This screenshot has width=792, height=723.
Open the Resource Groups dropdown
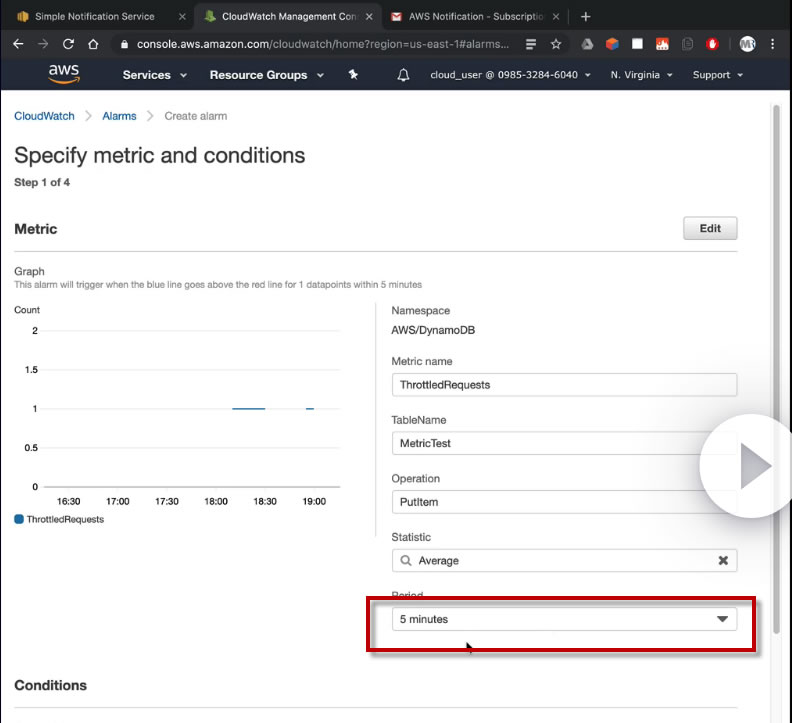click(266, 75)
